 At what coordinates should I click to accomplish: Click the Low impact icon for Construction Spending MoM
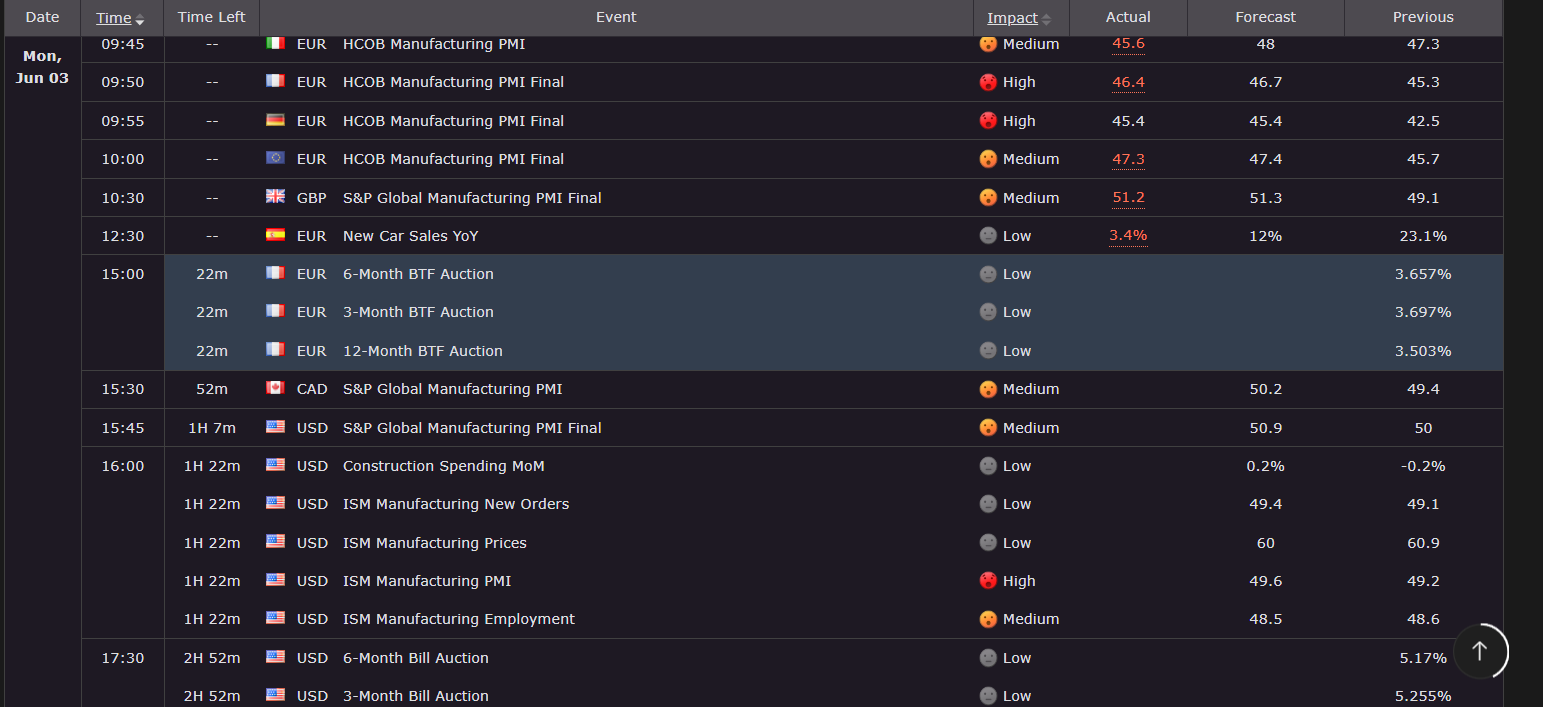point(988,465)
